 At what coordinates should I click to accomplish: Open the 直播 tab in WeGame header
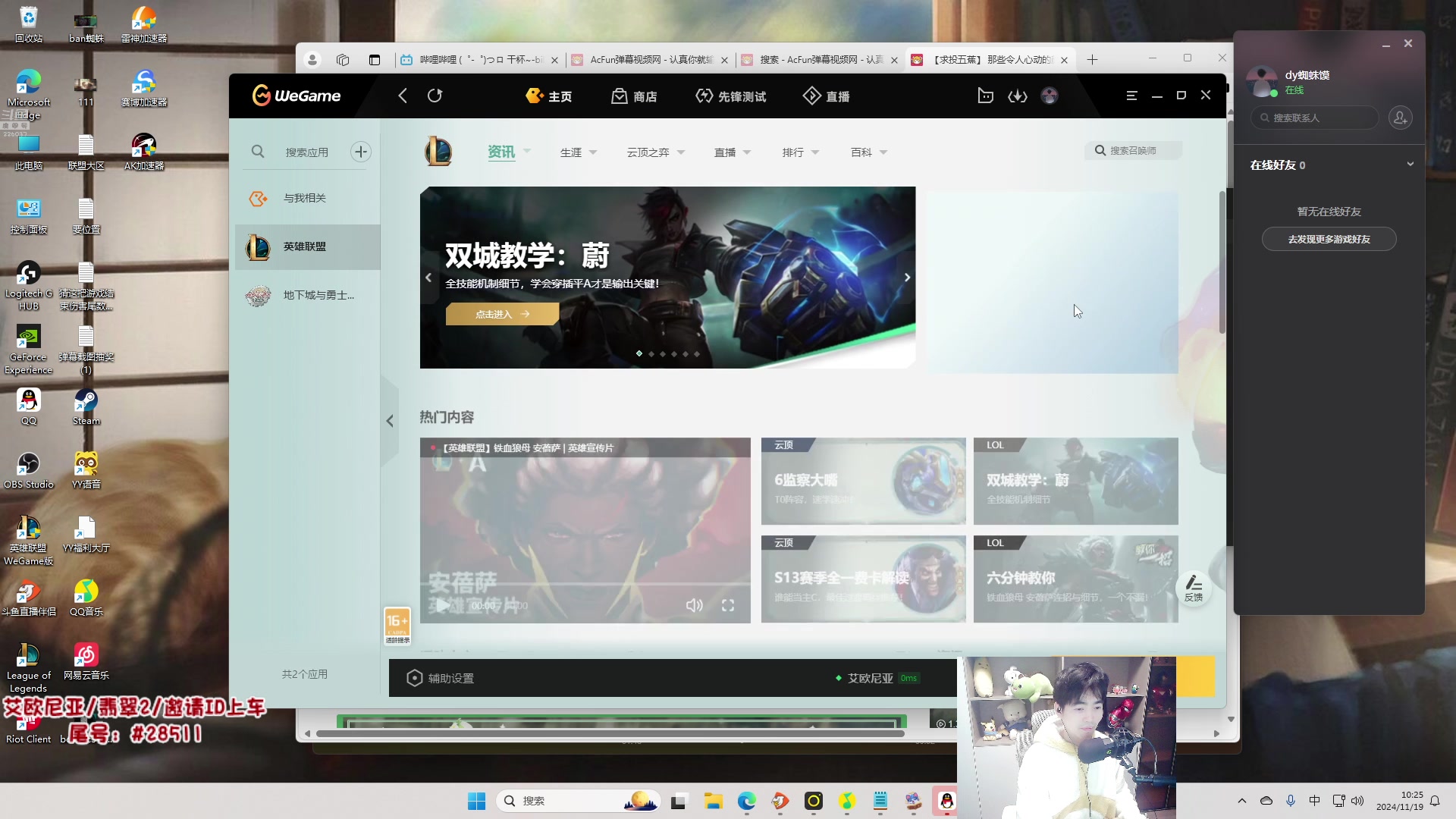tap(827, 96)
